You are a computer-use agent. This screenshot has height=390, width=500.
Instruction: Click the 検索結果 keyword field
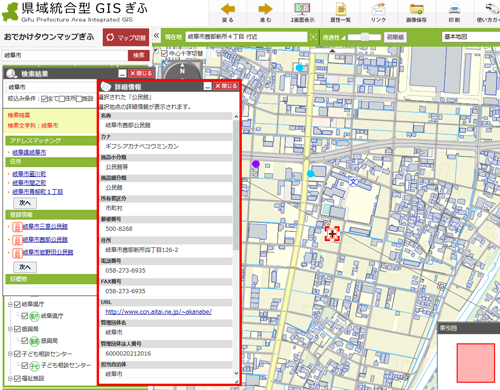pos(51,87)
